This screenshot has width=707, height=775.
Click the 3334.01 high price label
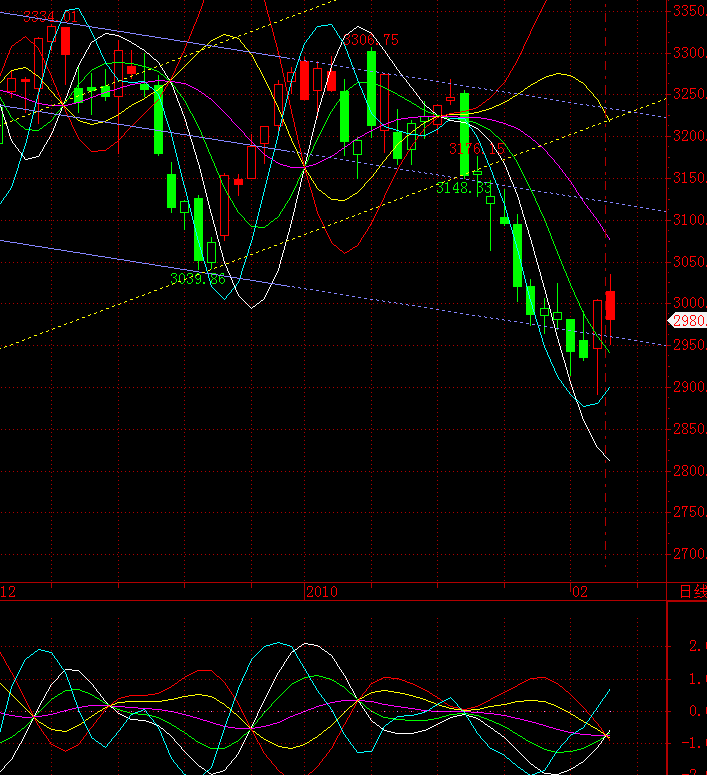click(x=50, y=17)
